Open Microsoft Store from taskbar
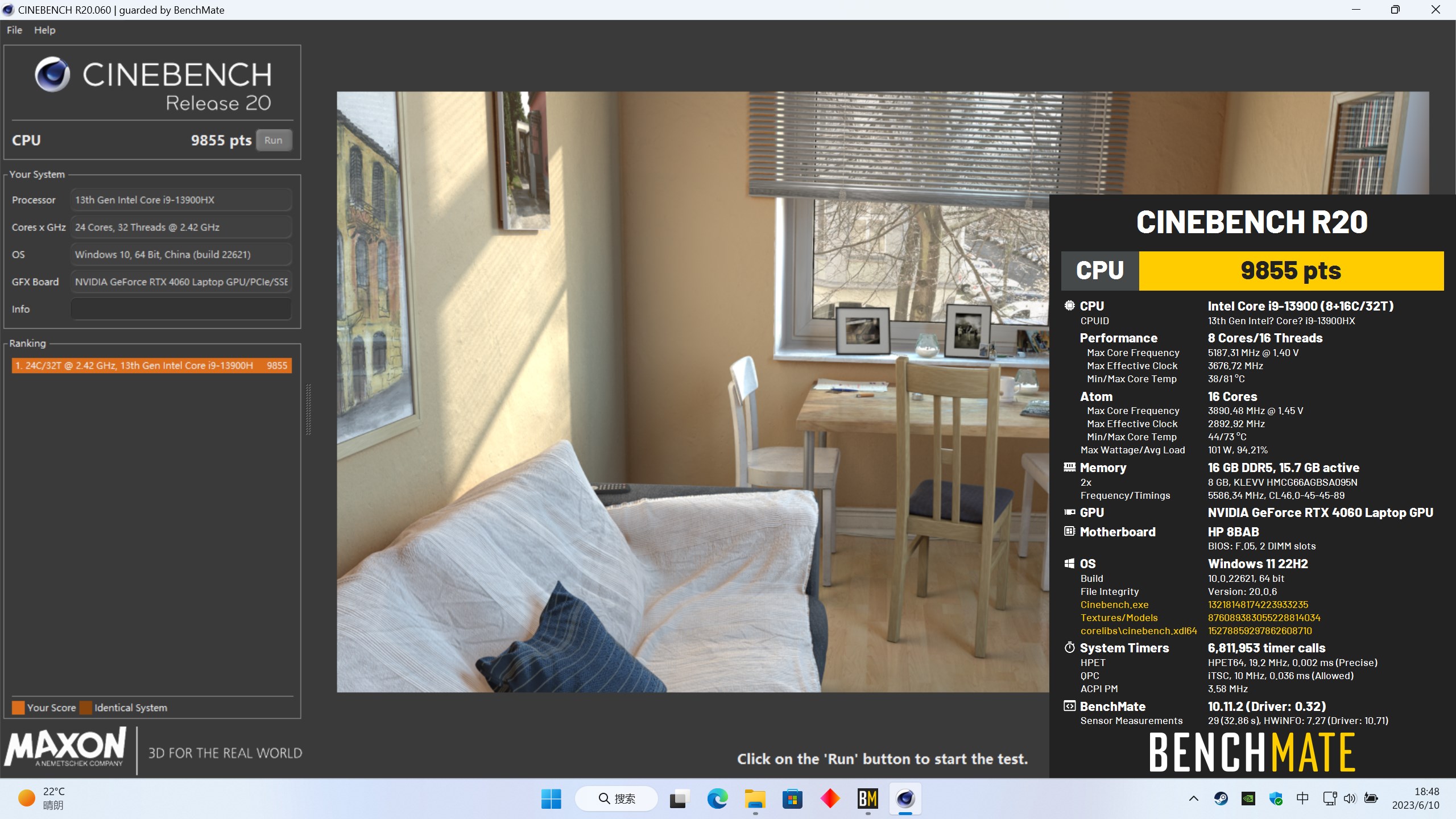The image size is (1456, 819). [792, 799]
